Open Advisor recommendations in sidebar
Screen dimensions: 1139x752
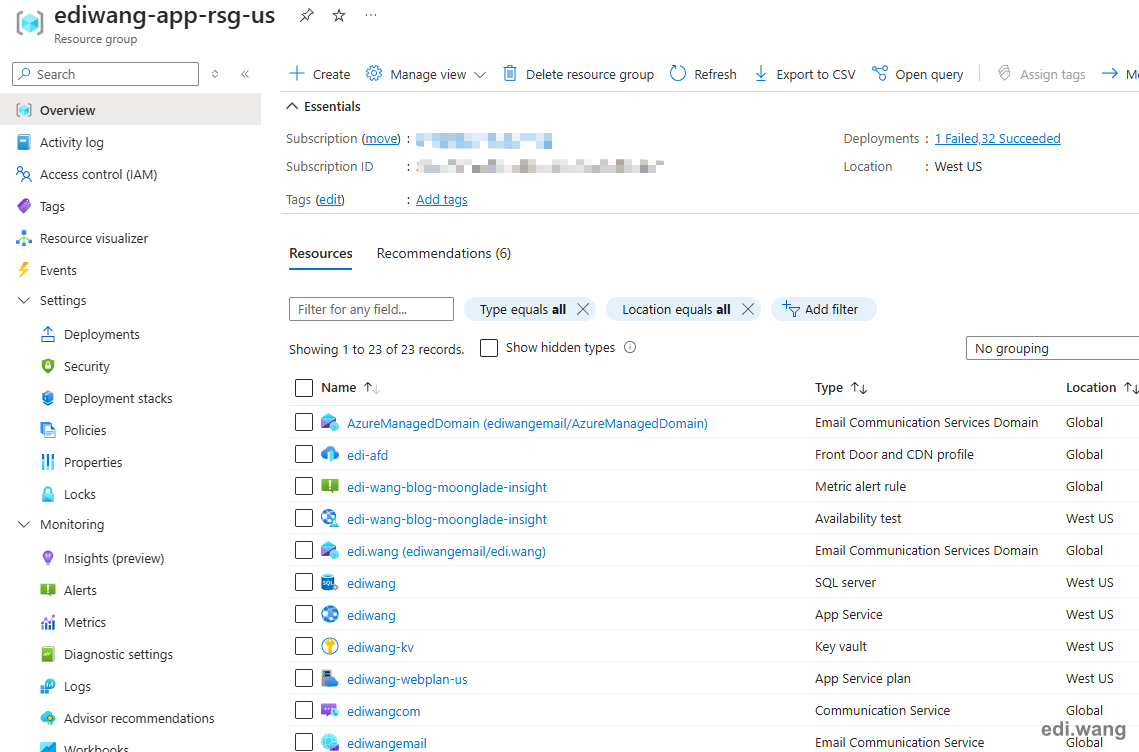pos(139,718)
